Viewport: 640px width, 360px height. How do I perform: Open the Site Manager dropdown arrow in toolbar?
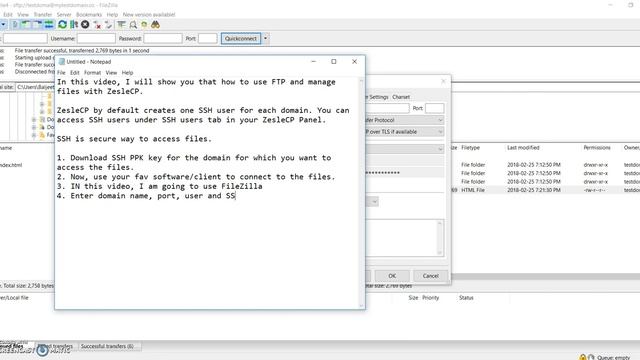(3, 25)
